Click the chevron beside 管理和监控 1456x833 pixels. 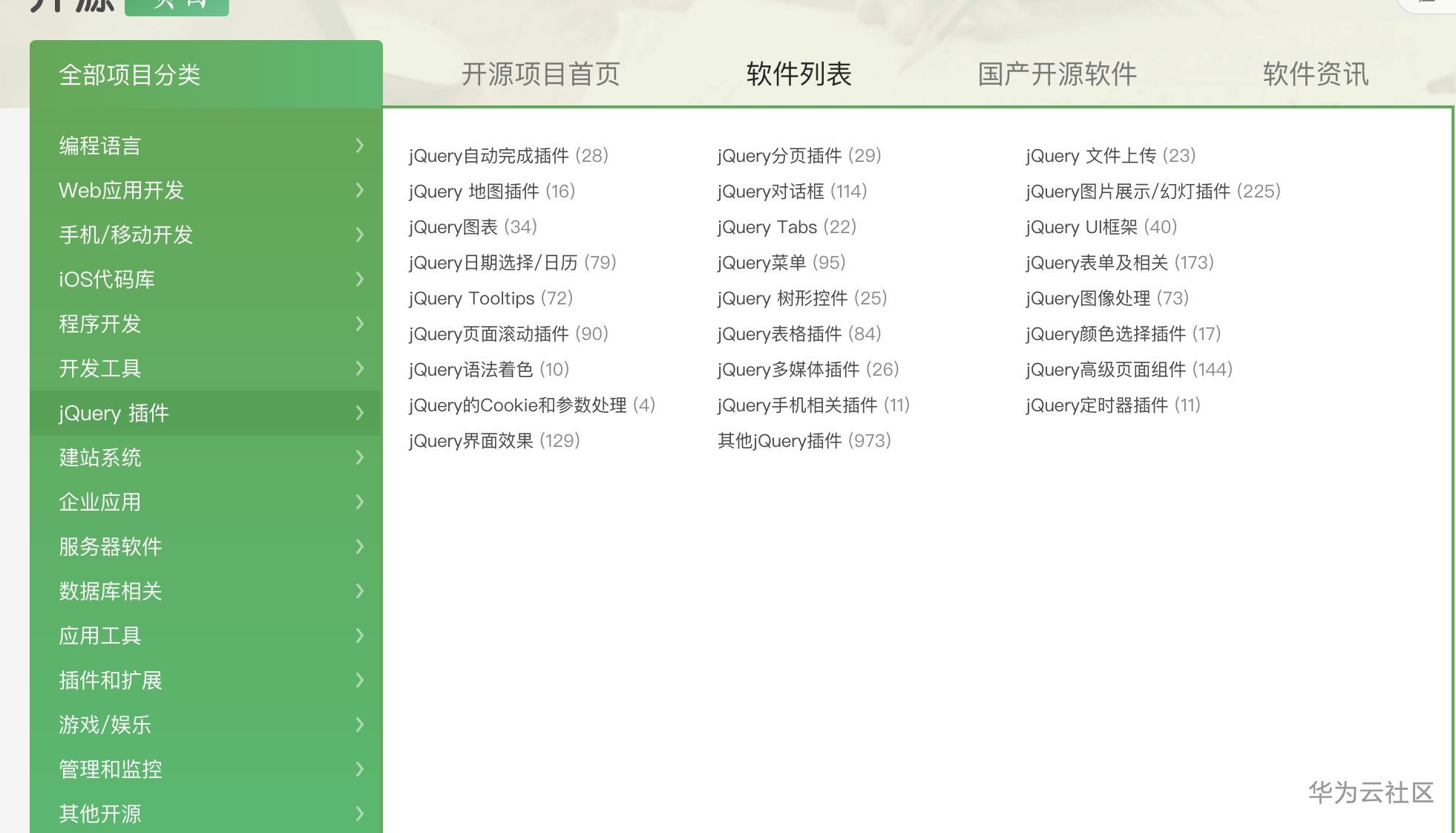(x=360, y=769)
